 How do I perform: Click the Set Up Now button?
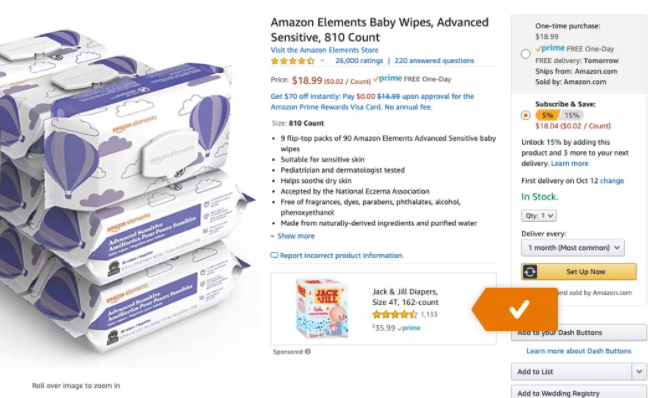(579, 272)
